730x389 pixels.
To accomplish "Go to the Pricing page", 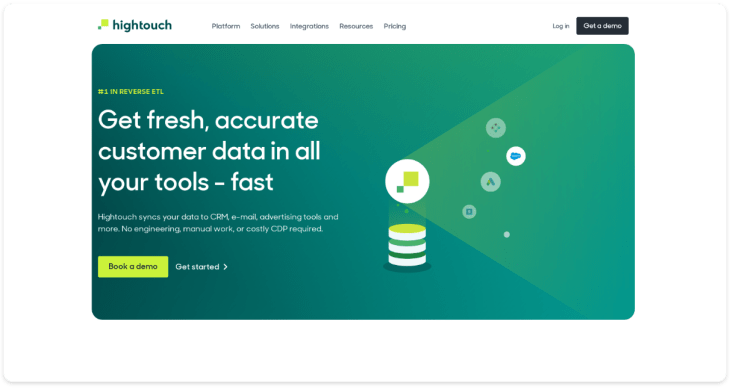I will (395, 26).
